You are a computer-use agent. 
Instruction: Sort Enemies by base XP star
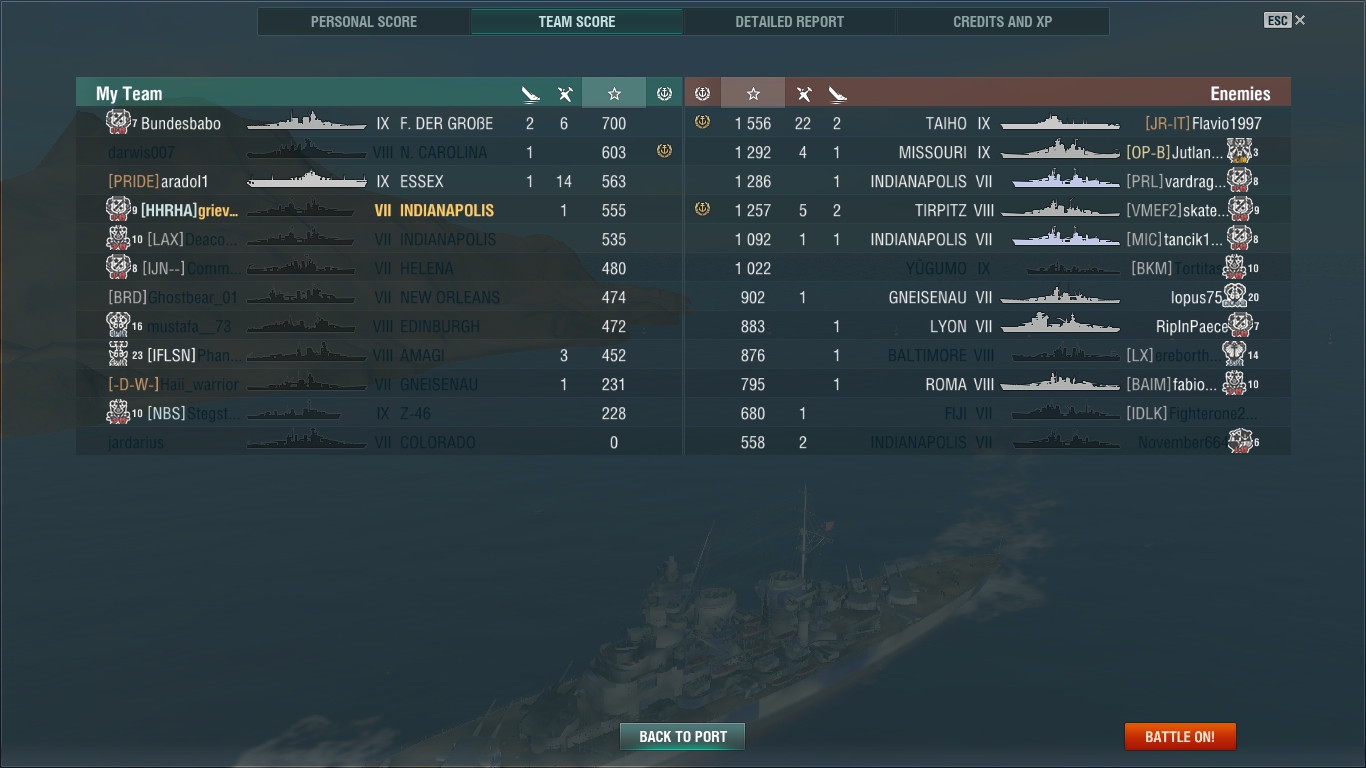point(753,93)
